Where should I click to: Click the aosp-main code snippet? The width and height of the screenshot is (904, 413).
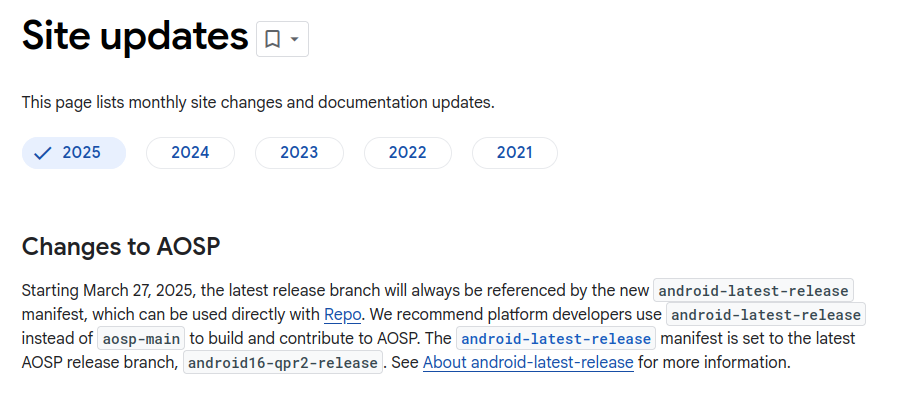[x=141, y=338]
